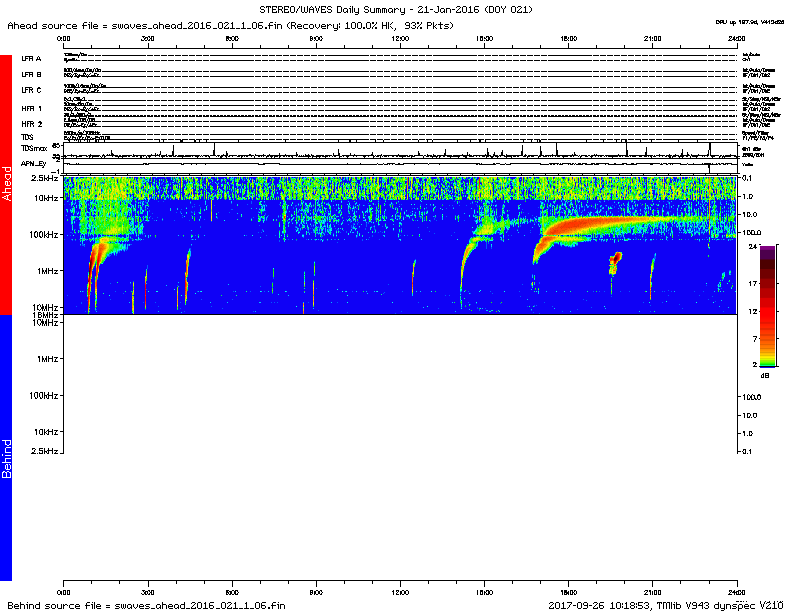Click the APN_Ey plot label

(34, 162)
